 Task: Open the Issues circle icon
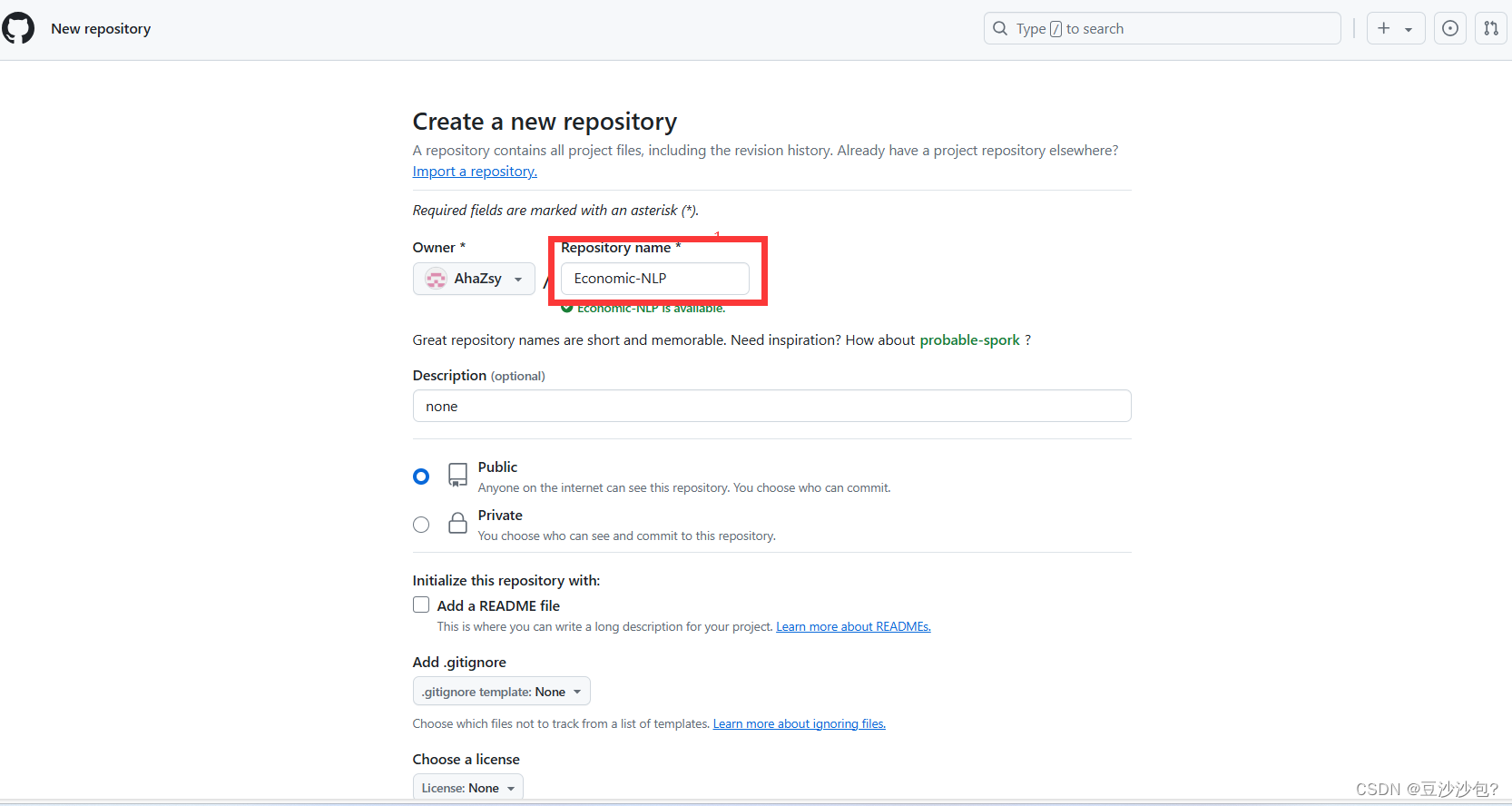pyautogui.click(x=1450, y=28)
